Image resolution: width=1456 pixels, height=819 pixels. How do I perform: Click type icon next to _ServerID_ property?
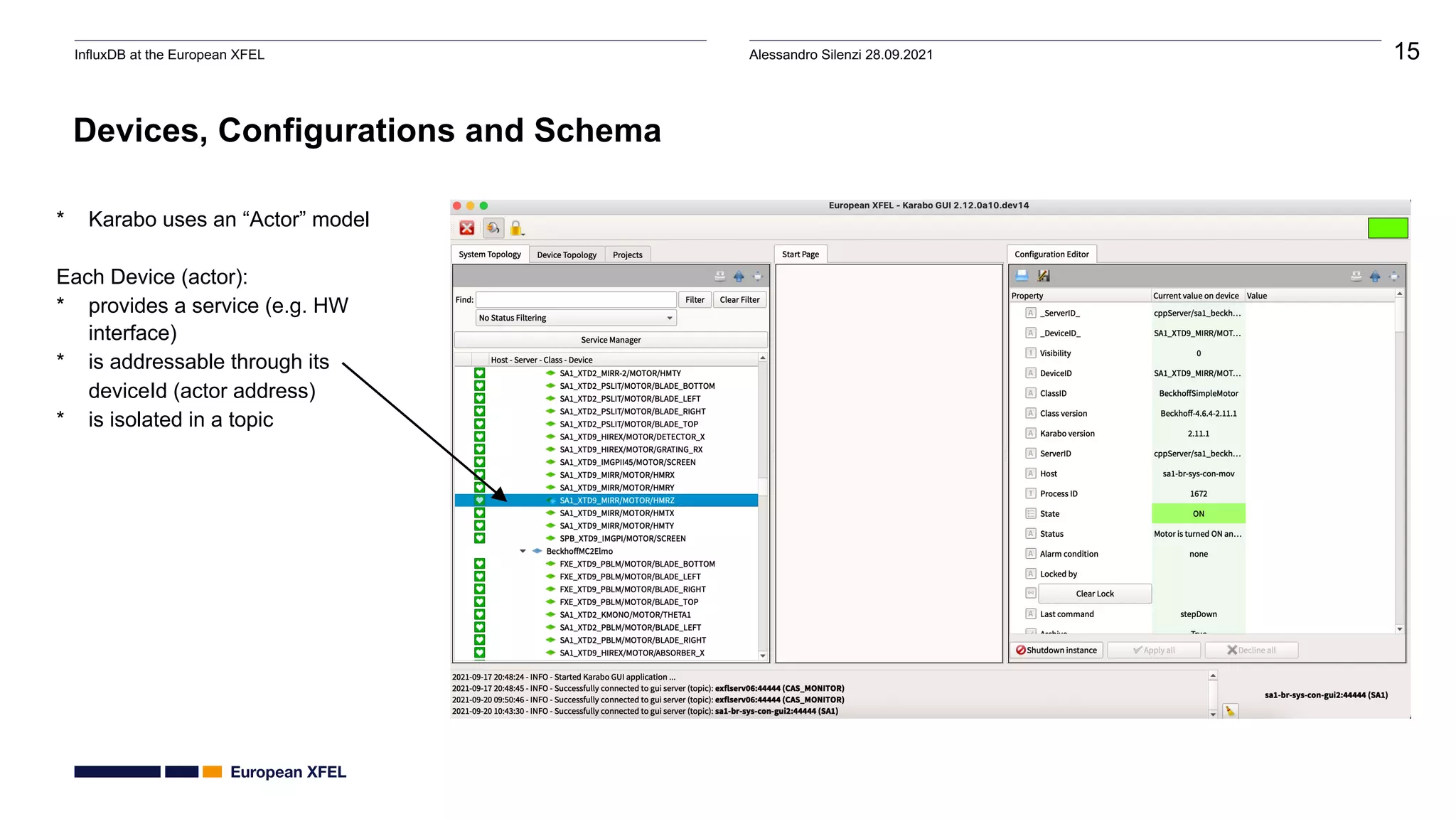(x=1030, y=313)
